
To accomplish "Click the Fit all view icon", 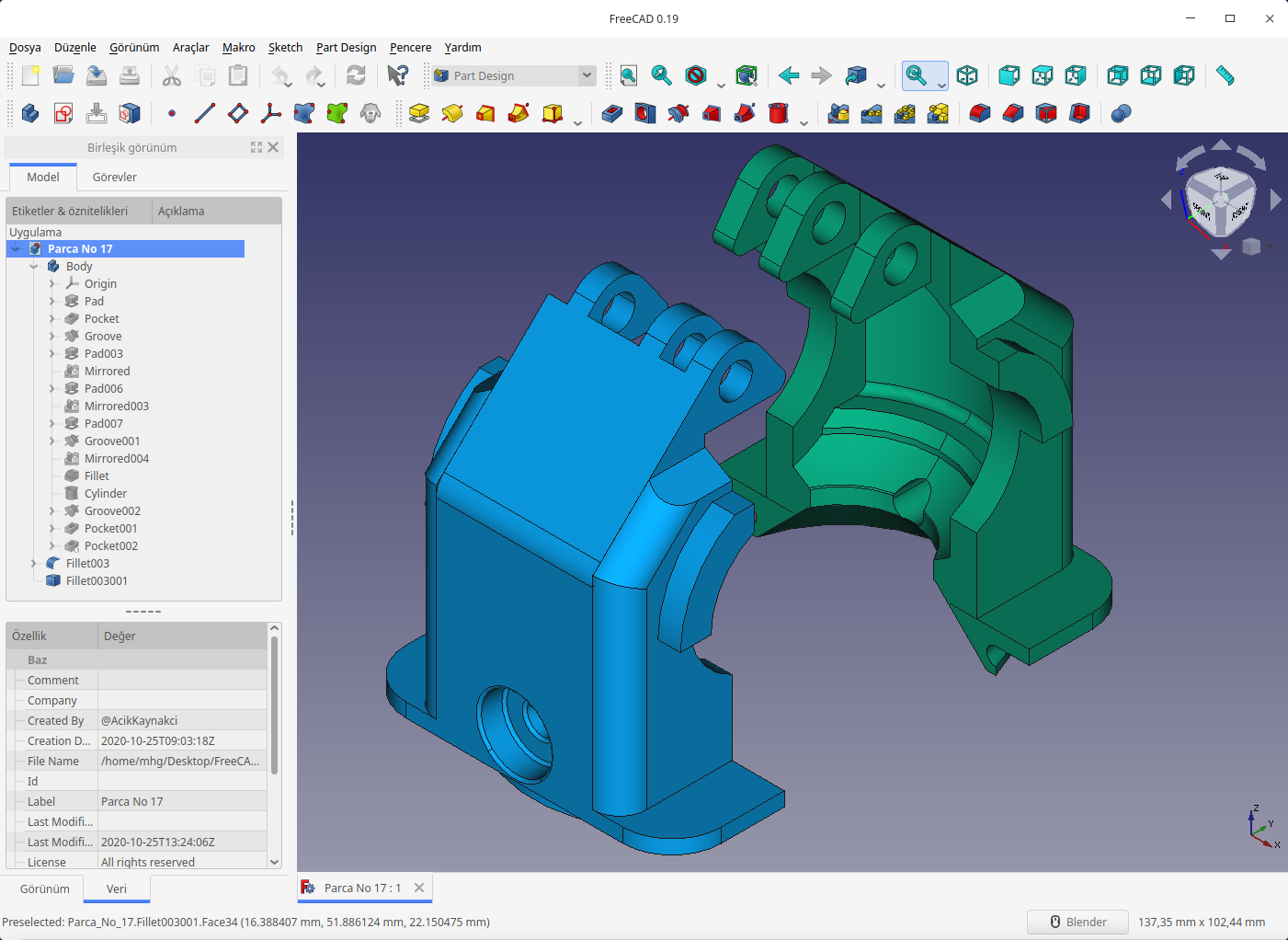I will (x=629, y=75).
